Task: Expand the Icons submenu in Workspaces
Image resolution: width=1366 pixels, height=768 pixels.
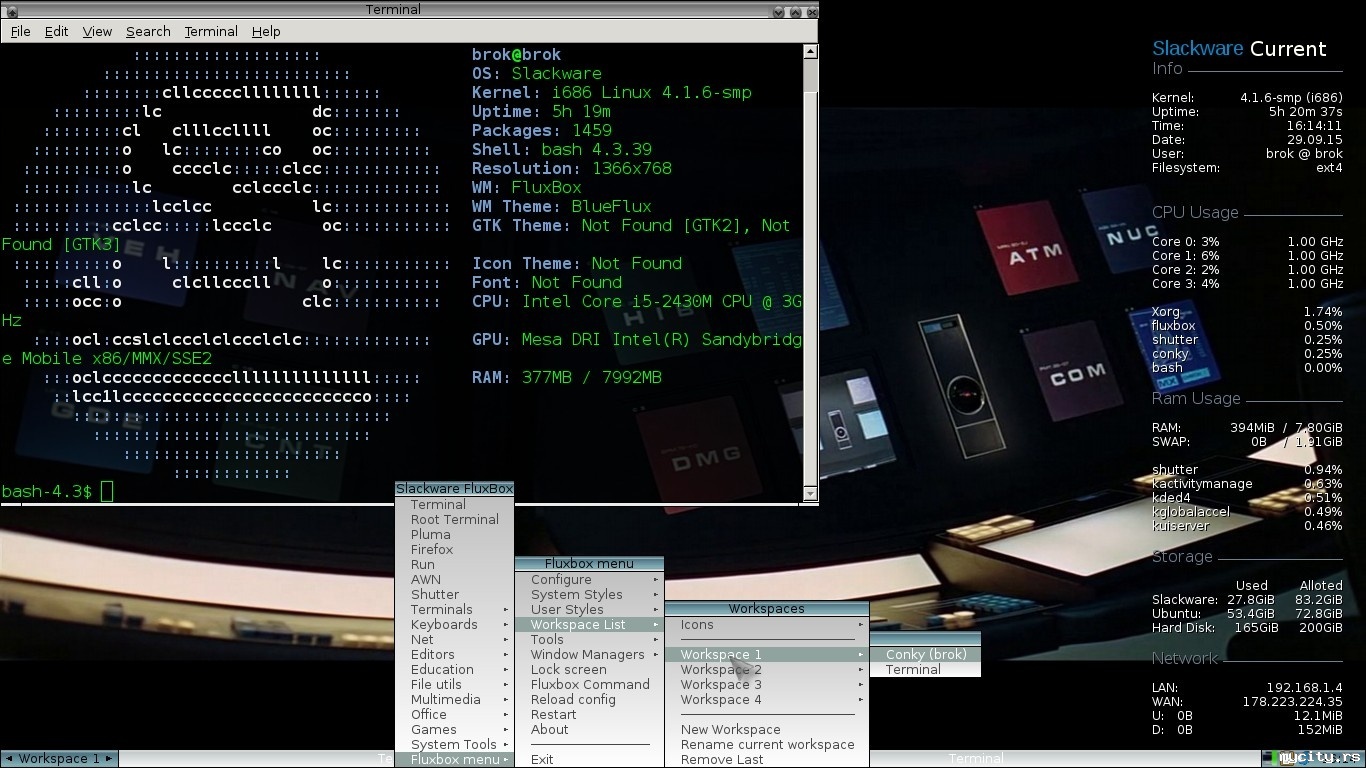Action: (x=767, y=625)
